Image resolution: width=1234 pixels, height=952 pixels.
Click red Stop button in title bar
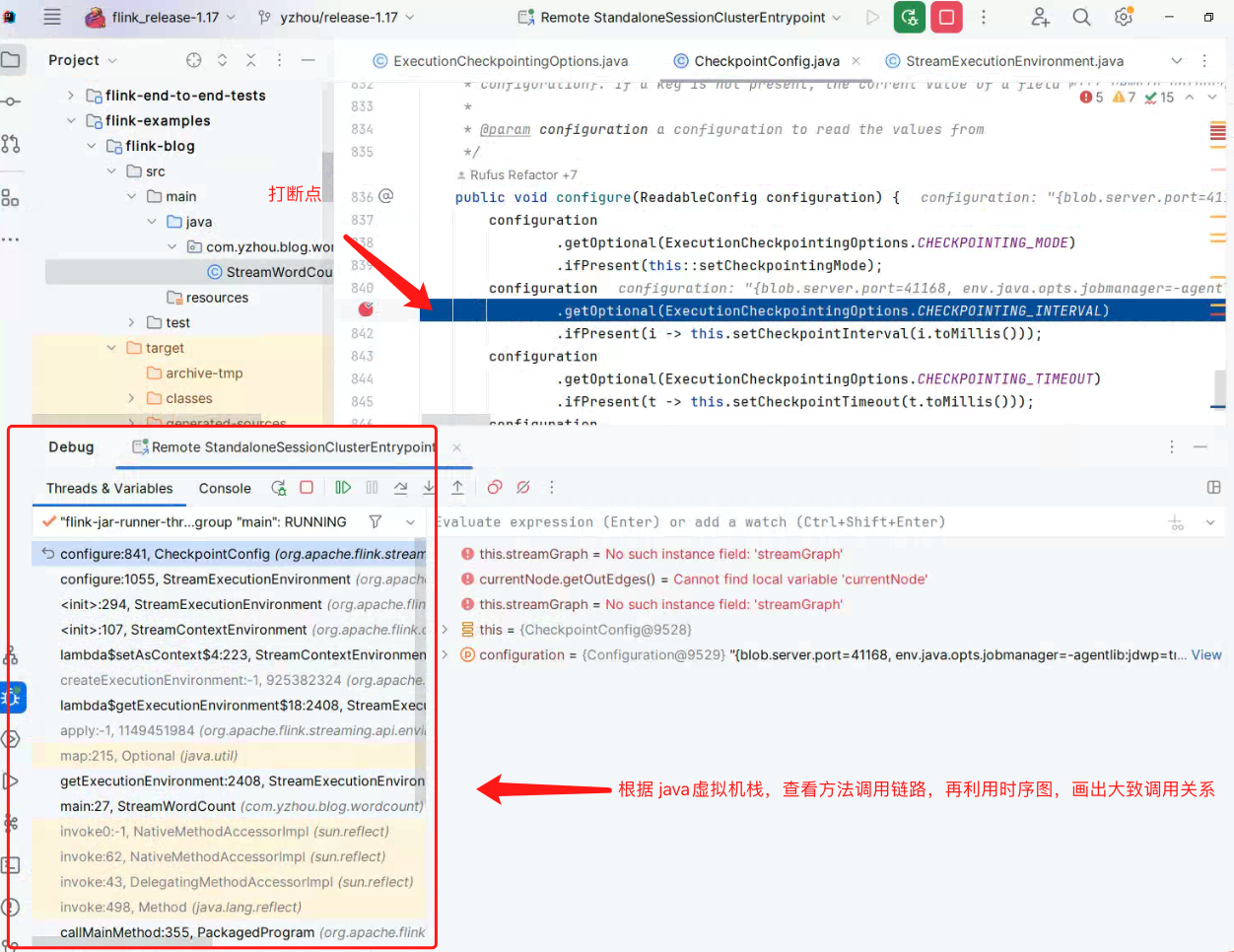(x=946, y=17)
